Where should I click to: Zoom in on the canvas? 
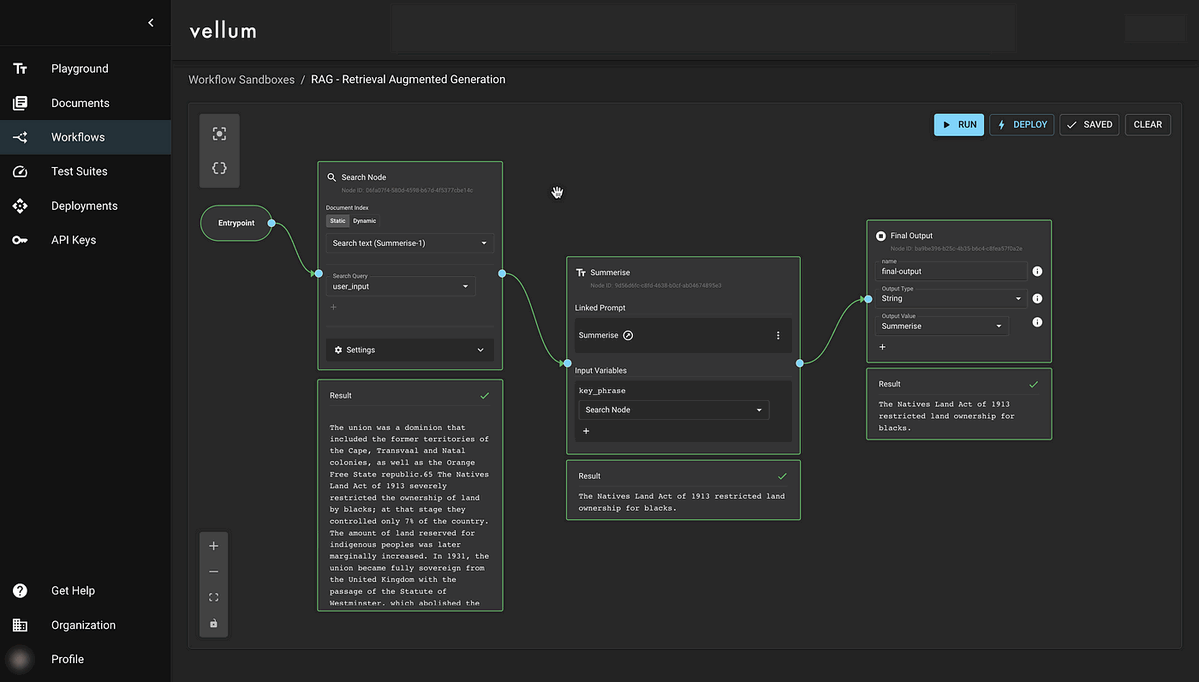213,546
